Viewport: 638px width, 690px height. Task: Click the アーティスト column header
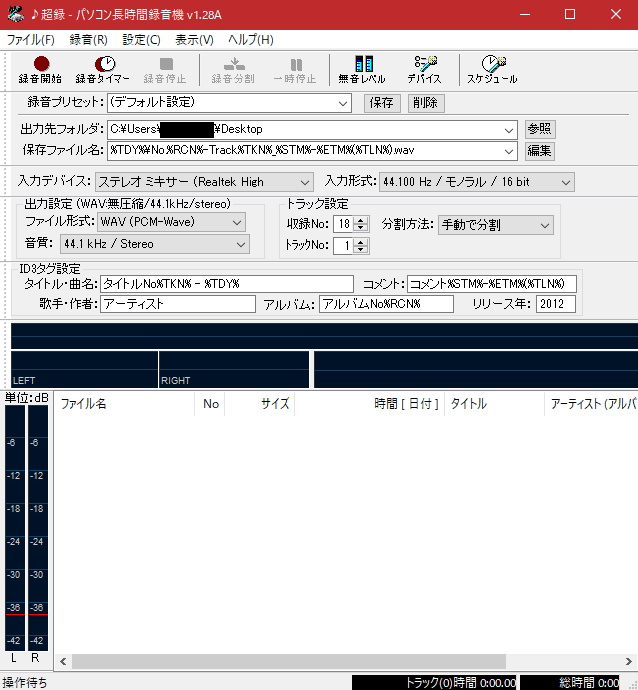[591, 404]
